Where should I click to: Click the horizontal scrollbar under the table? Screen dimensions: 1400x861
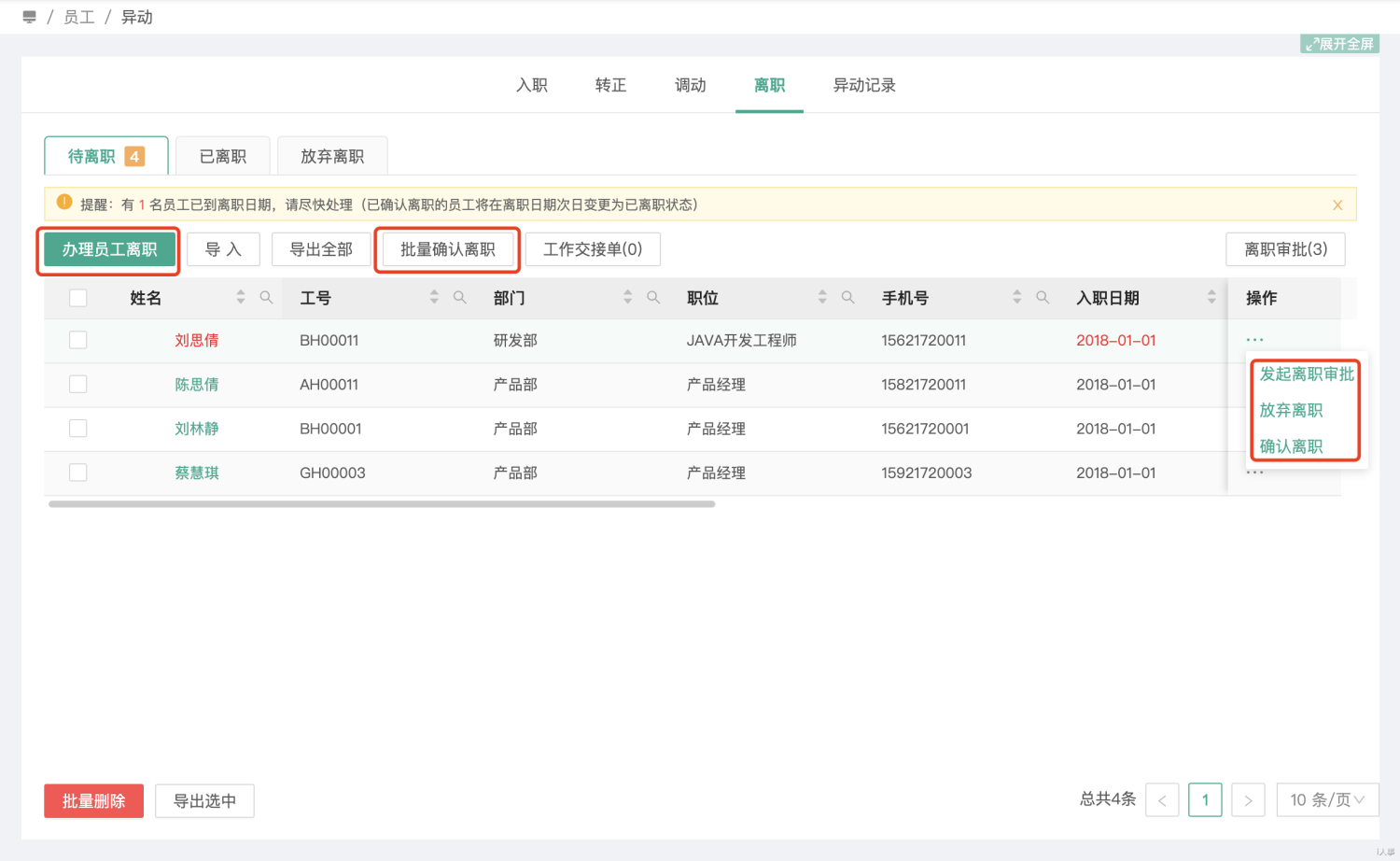click(382, 504)
